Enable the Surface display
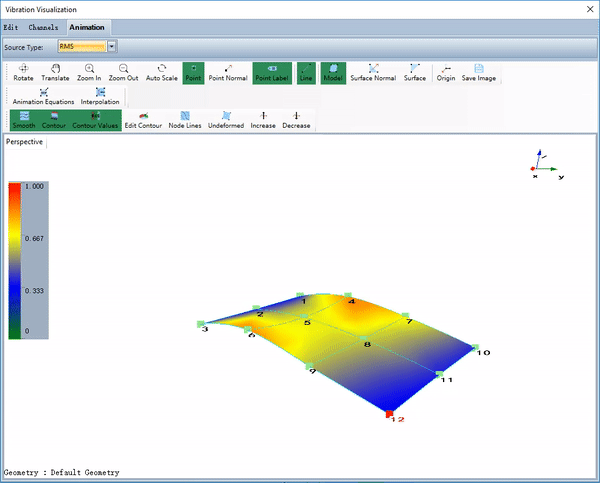Screen dimensions: 600x483 coord(415,73)
